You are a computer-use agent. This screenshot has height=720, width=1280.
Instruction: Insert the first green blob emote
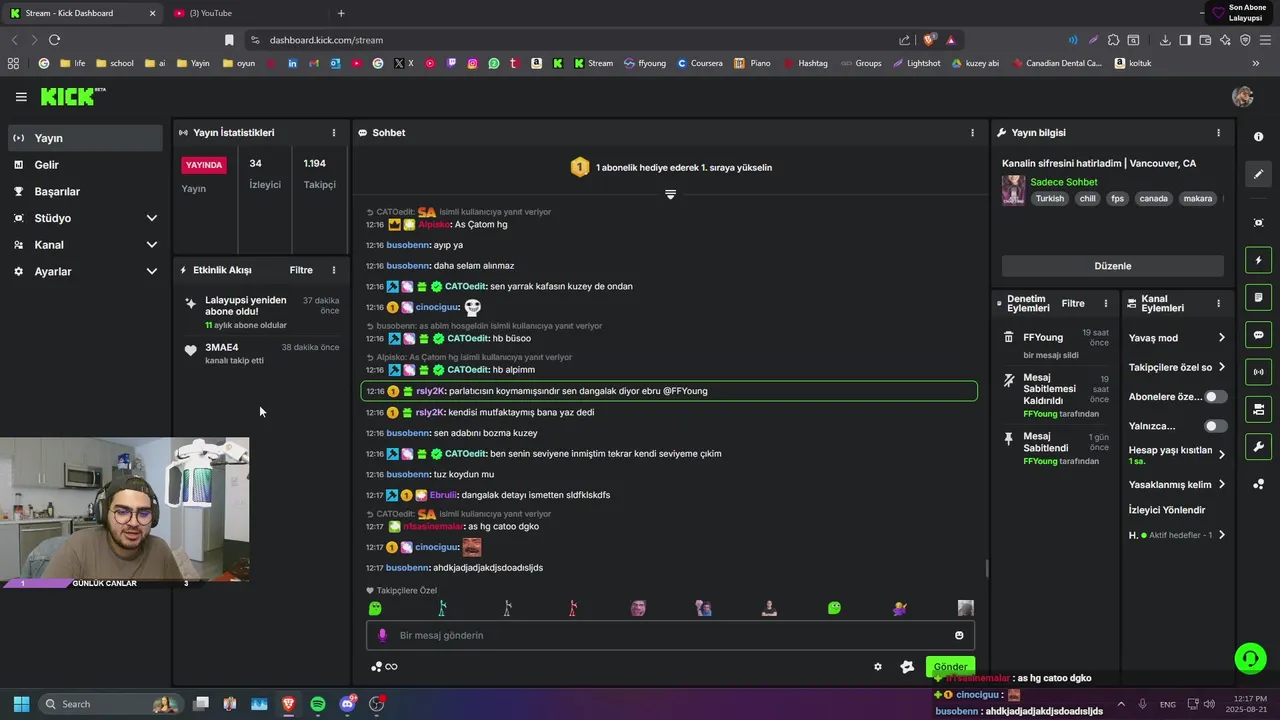[375, 608]
